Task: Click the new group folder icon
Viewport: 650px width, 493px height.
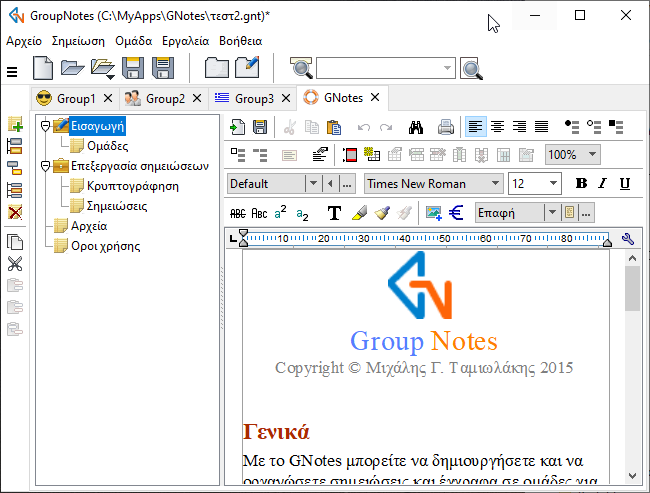Action: [x=217, y=68]
